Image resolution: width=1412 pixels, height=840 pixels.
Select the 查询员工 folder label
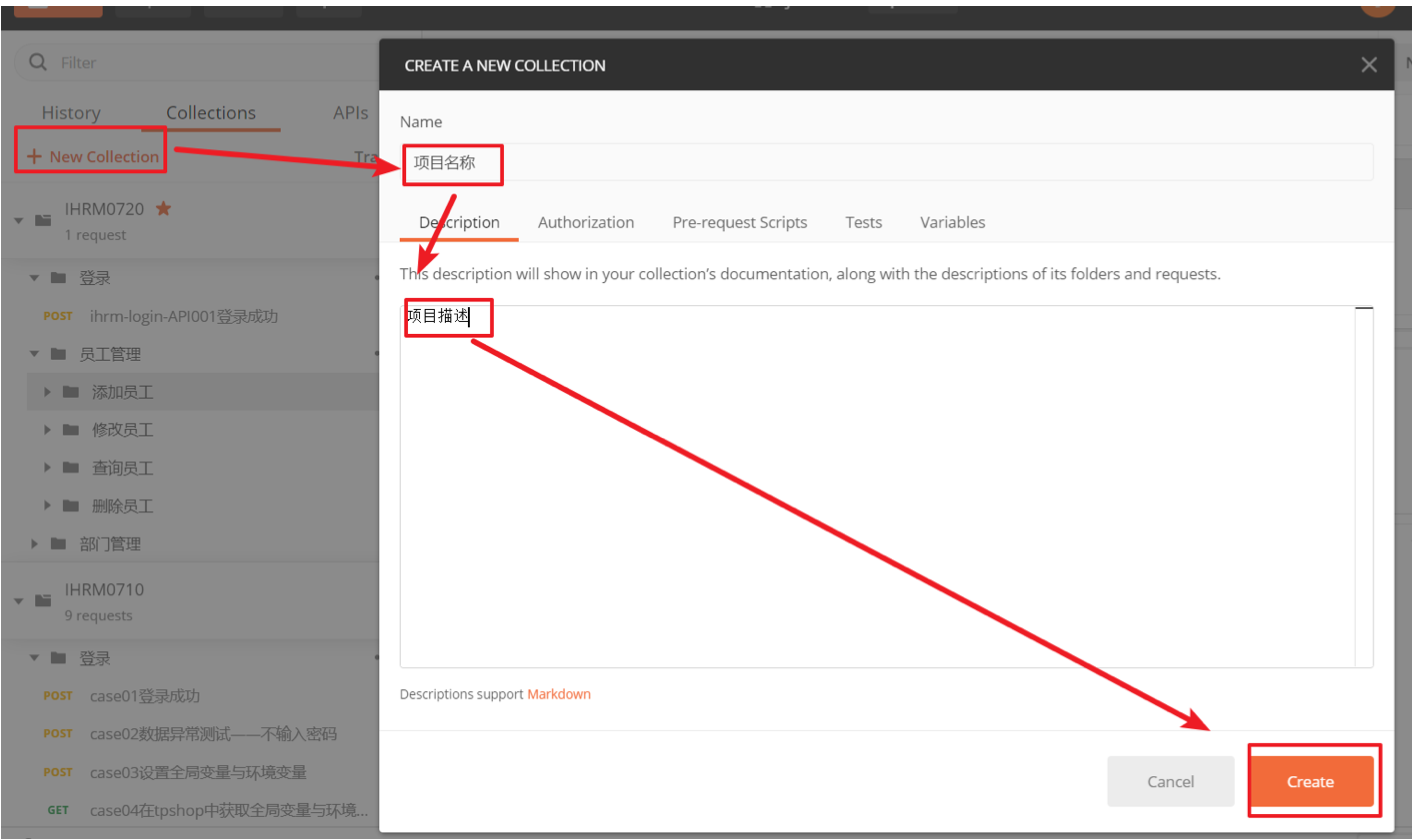click(x=122, y=468)
